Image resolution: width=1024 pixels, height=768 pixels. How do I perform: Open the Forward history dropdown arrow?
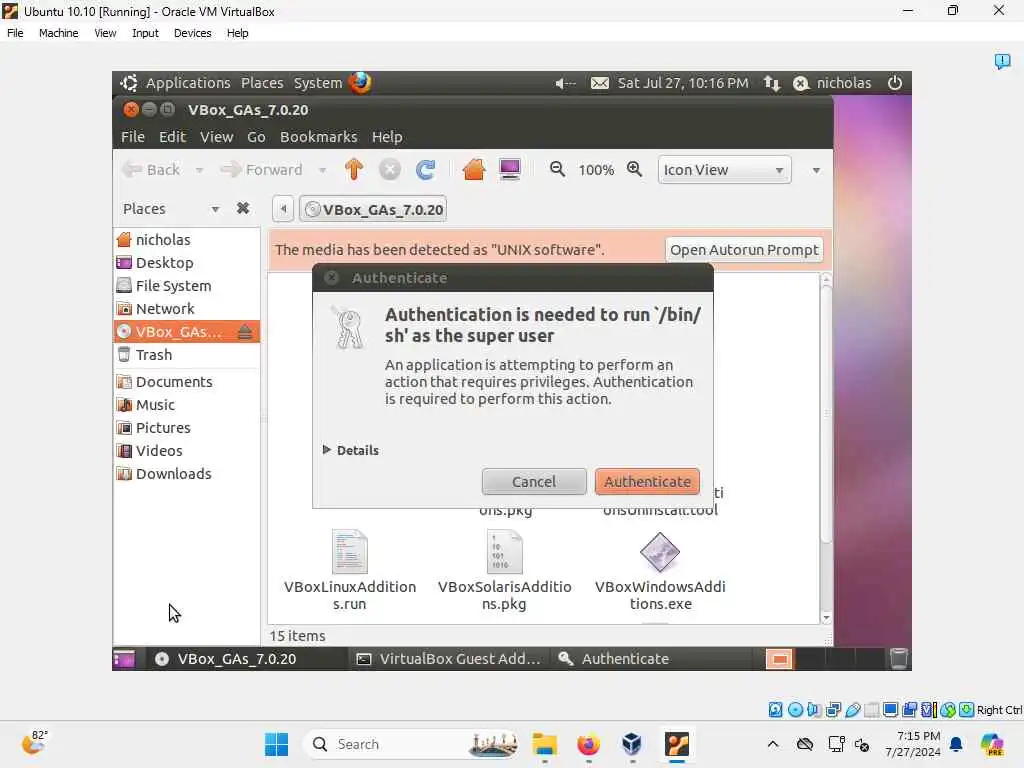click(322, 170)
